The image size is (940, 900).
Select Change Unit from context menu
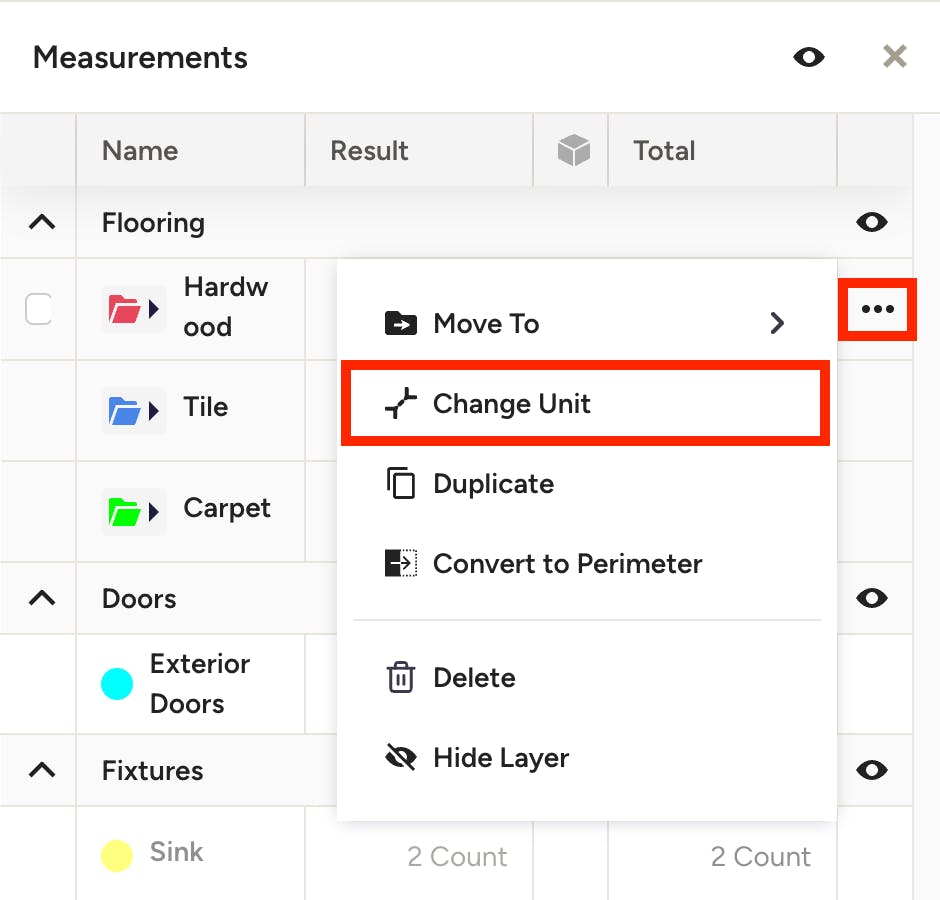click(585, 403)
